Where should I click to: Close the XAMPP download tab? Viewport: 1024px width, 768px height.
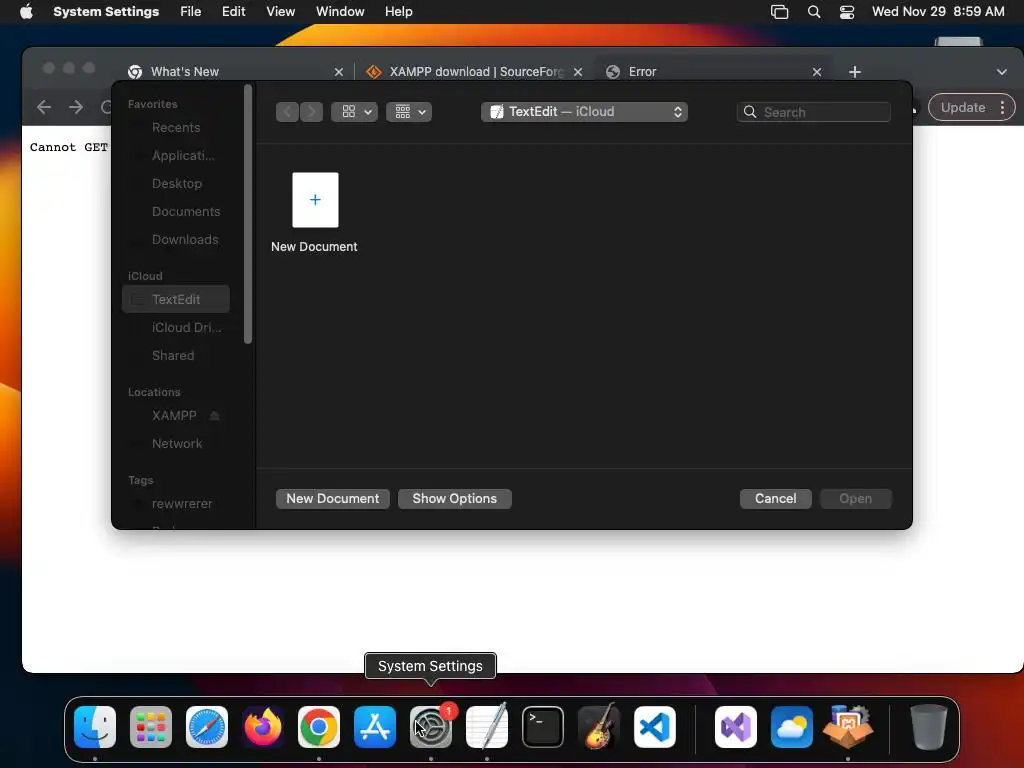point(578,72)
